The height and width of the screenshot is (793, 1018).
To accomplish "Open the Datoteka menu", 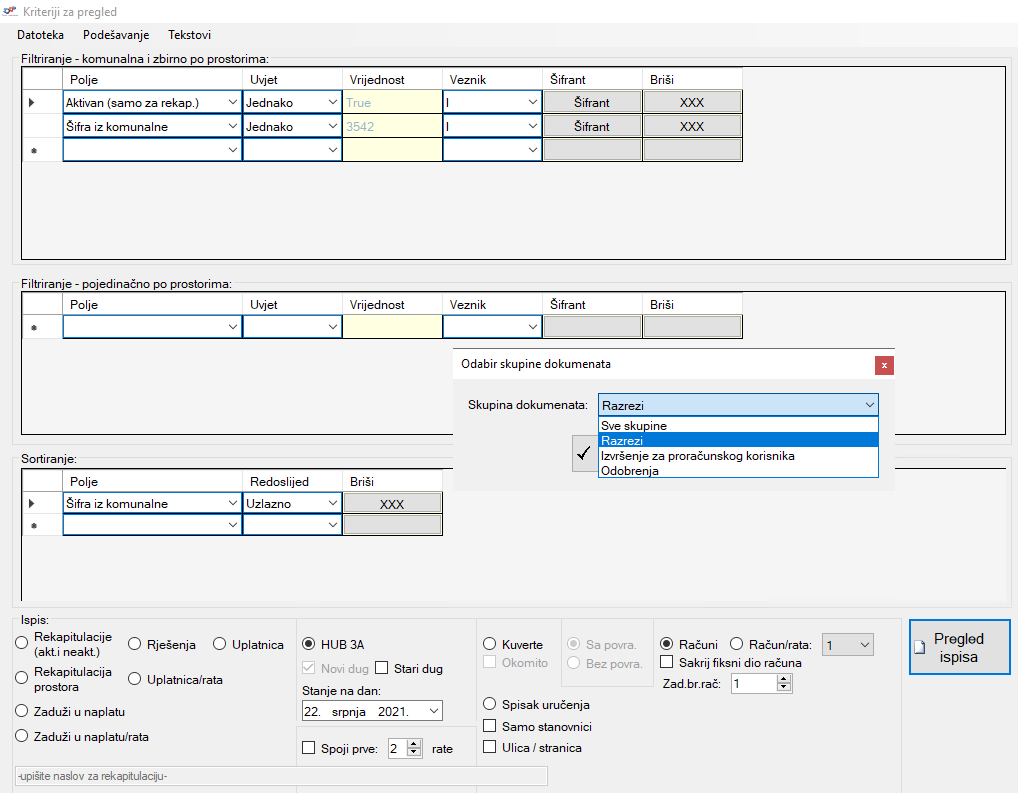I will coord(40,34).
